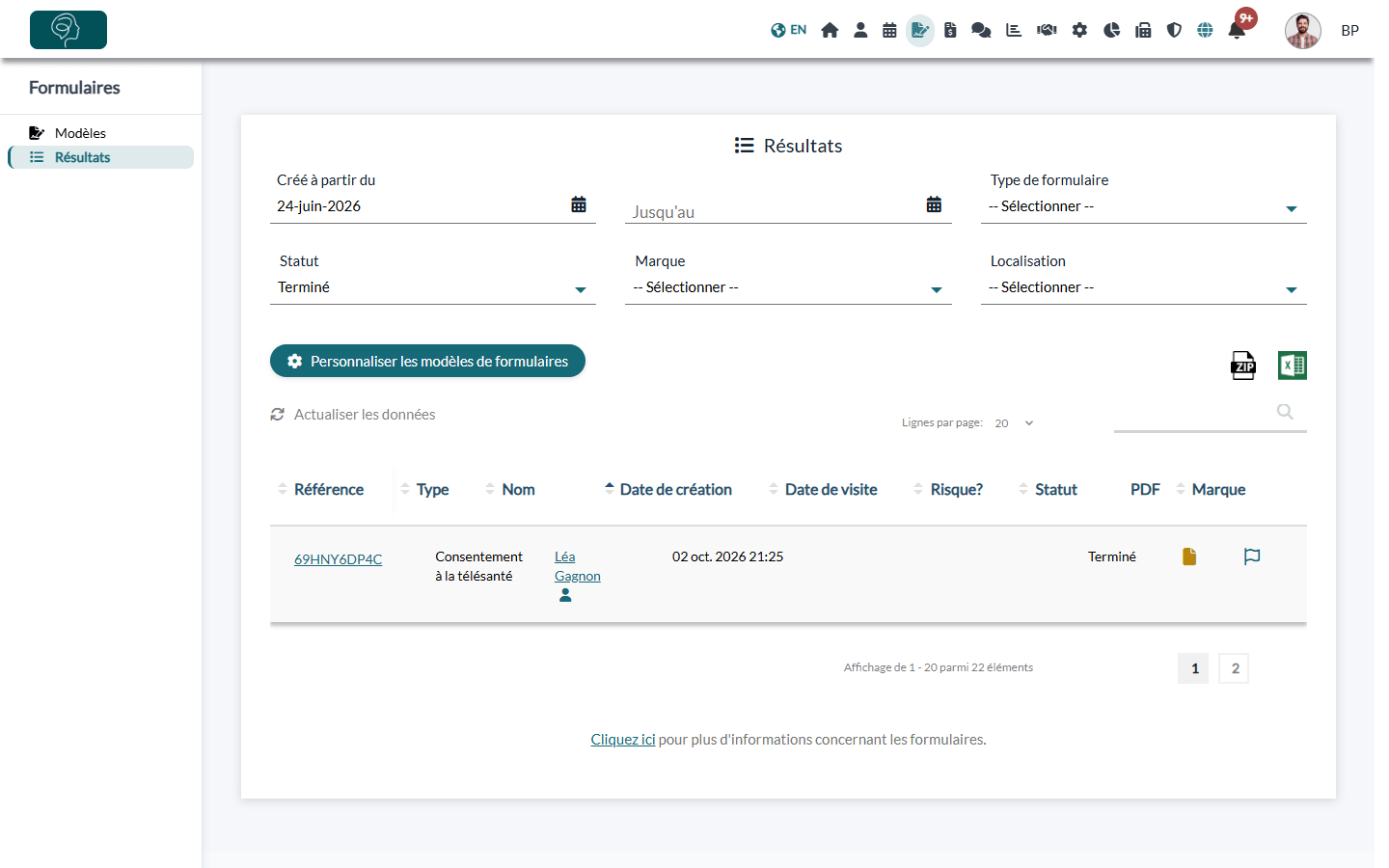Open the calendar icon in the top navigation
This screenshot has width=1389, height=868.
pos(889,30)
